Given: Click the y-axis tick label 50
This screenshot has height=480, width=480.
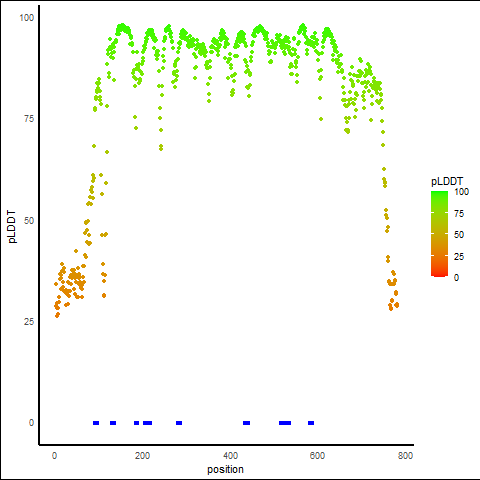Looking at the screenshot, I should (29, 221).
